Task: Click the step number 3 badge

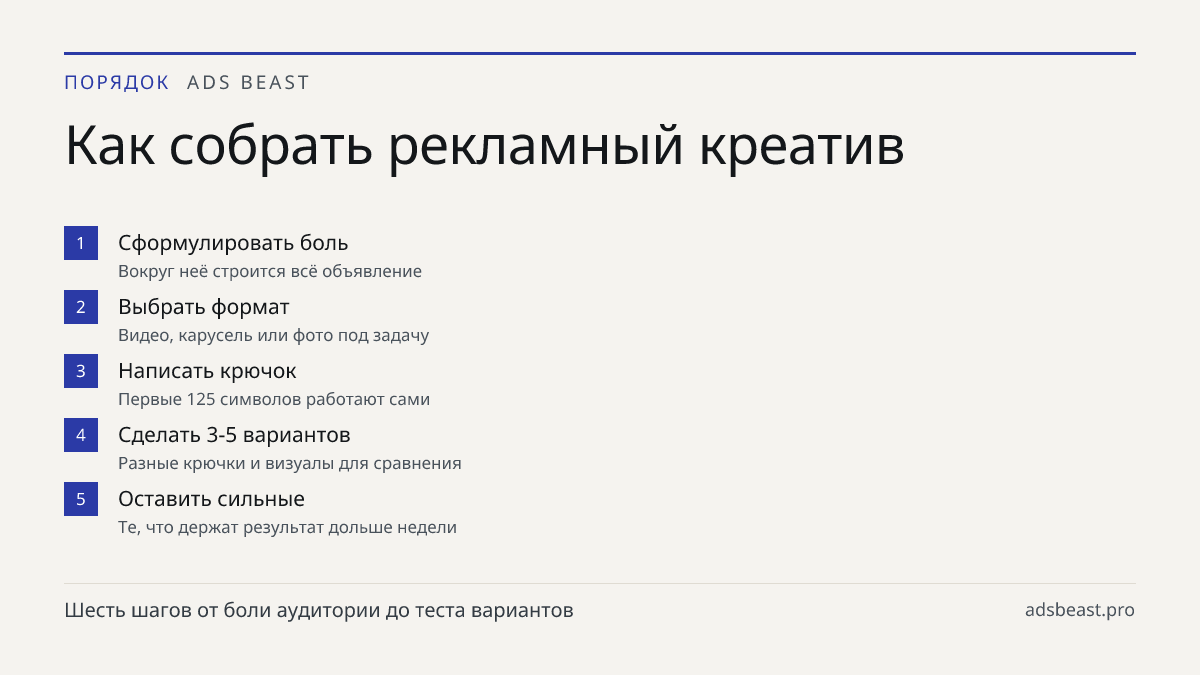Action: click(81, 371)
